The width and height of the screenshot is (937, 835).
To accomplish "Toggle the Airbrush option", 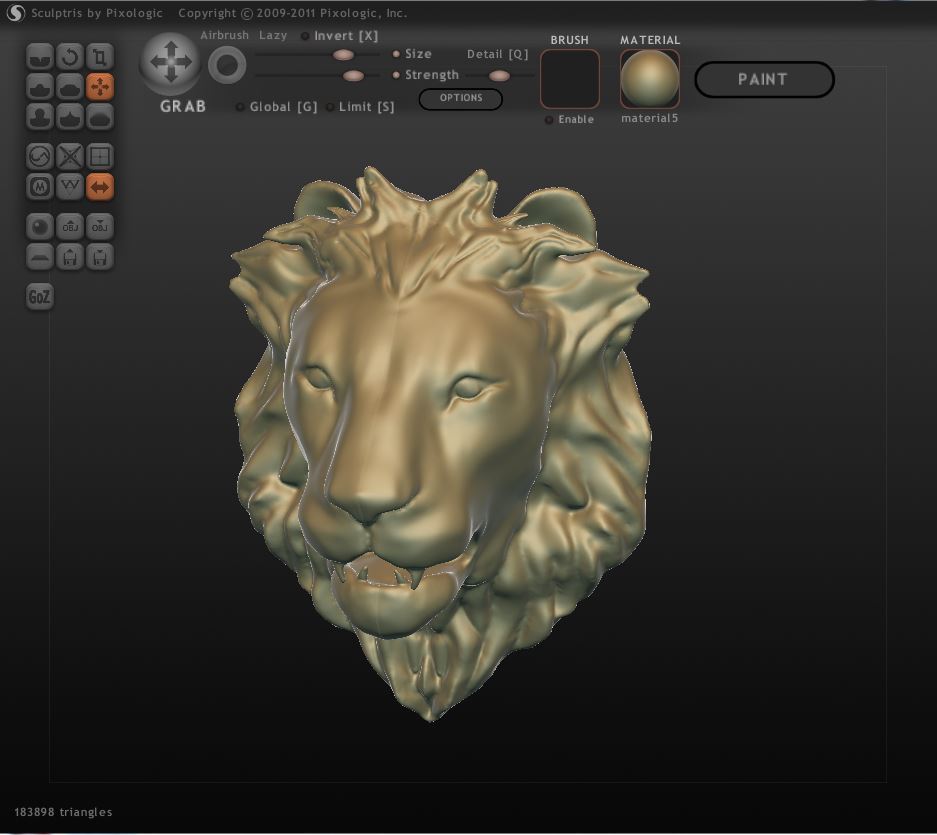I will click(225, 35).
